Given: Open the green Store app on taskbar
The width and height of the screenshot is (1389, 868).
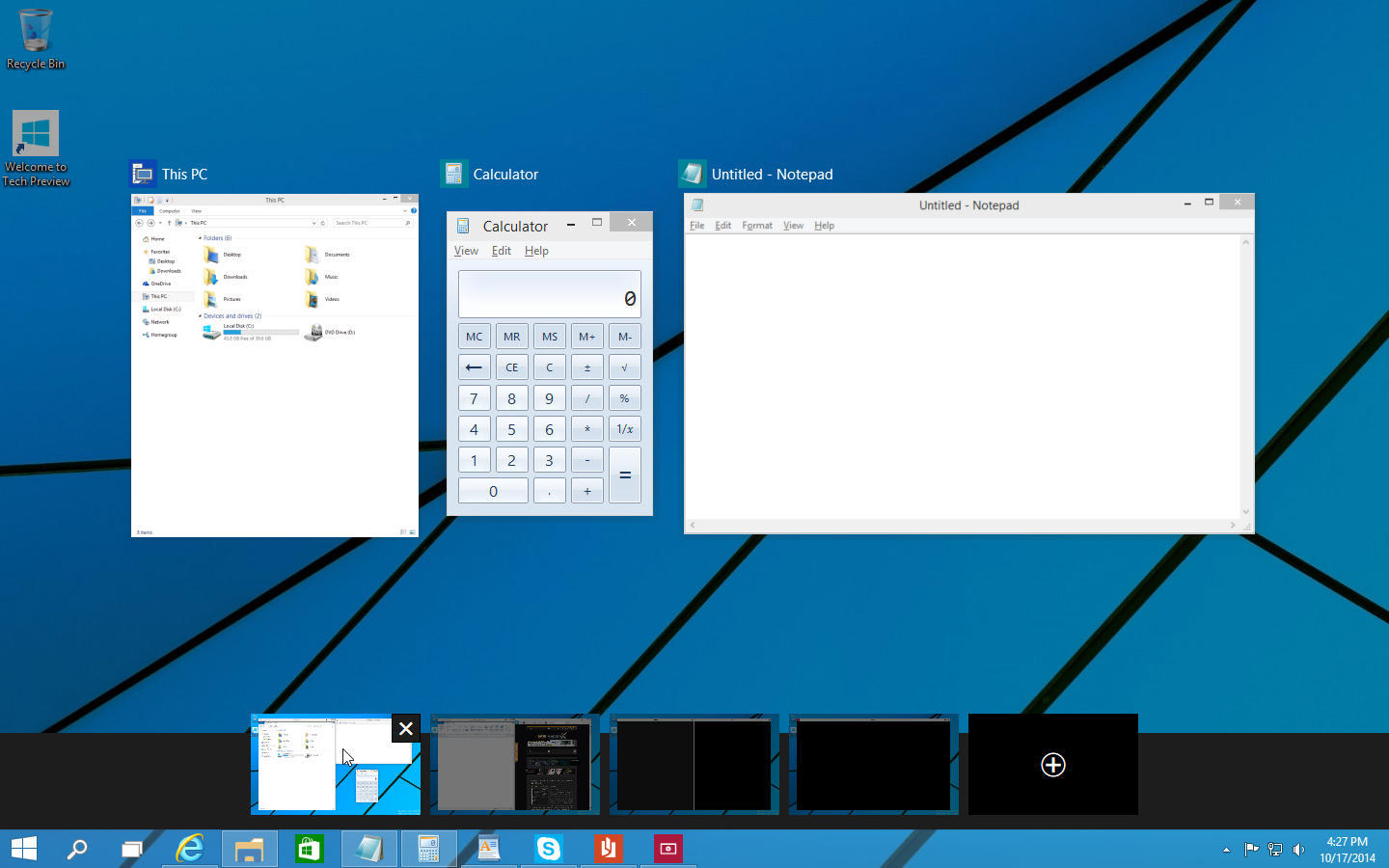Looking at the screenshot, I should tap(309, 849).
